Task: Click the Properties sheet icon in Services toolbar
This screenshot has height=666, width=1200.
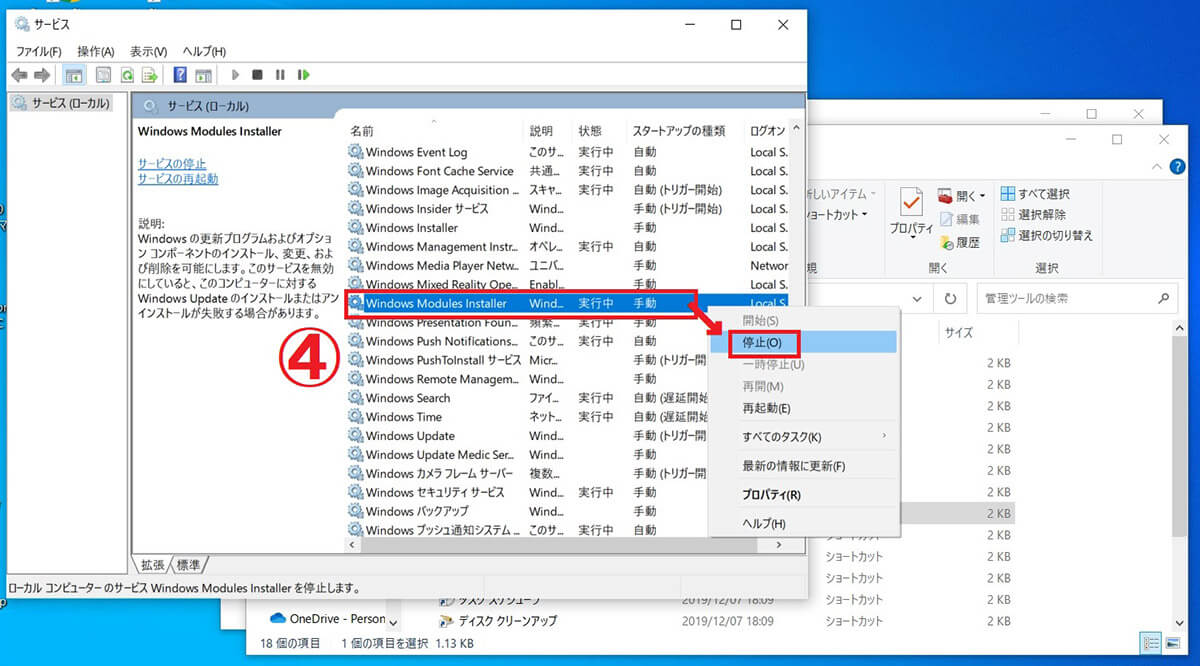Action: 103,75
